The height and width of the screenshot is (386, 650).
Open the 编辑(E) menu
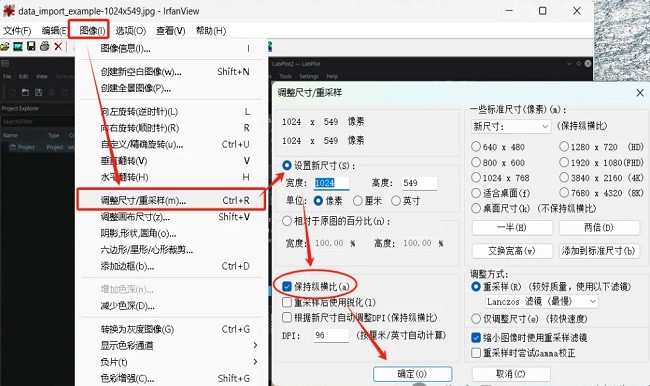pos(54,31)
